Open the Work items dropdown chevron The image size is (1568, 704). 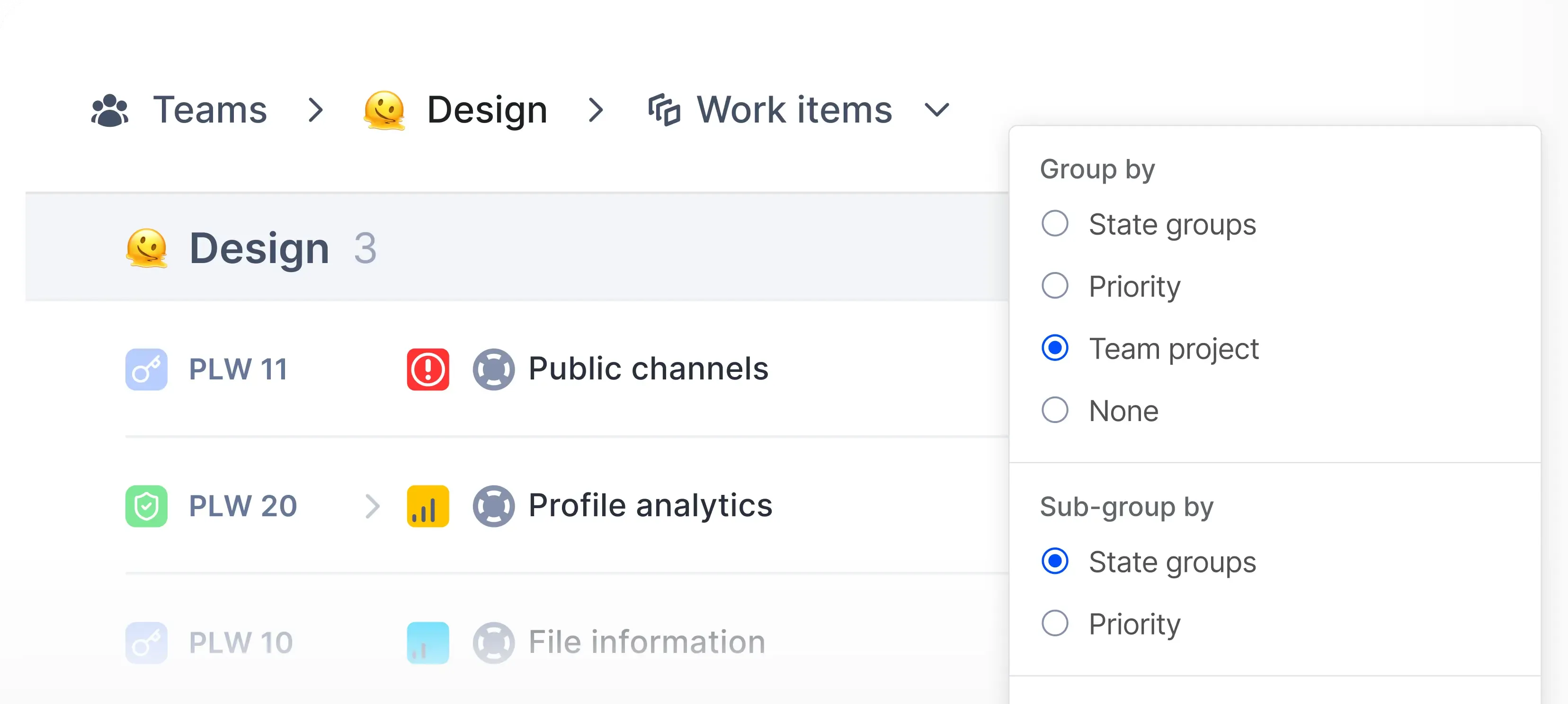(x=936, y=110)
